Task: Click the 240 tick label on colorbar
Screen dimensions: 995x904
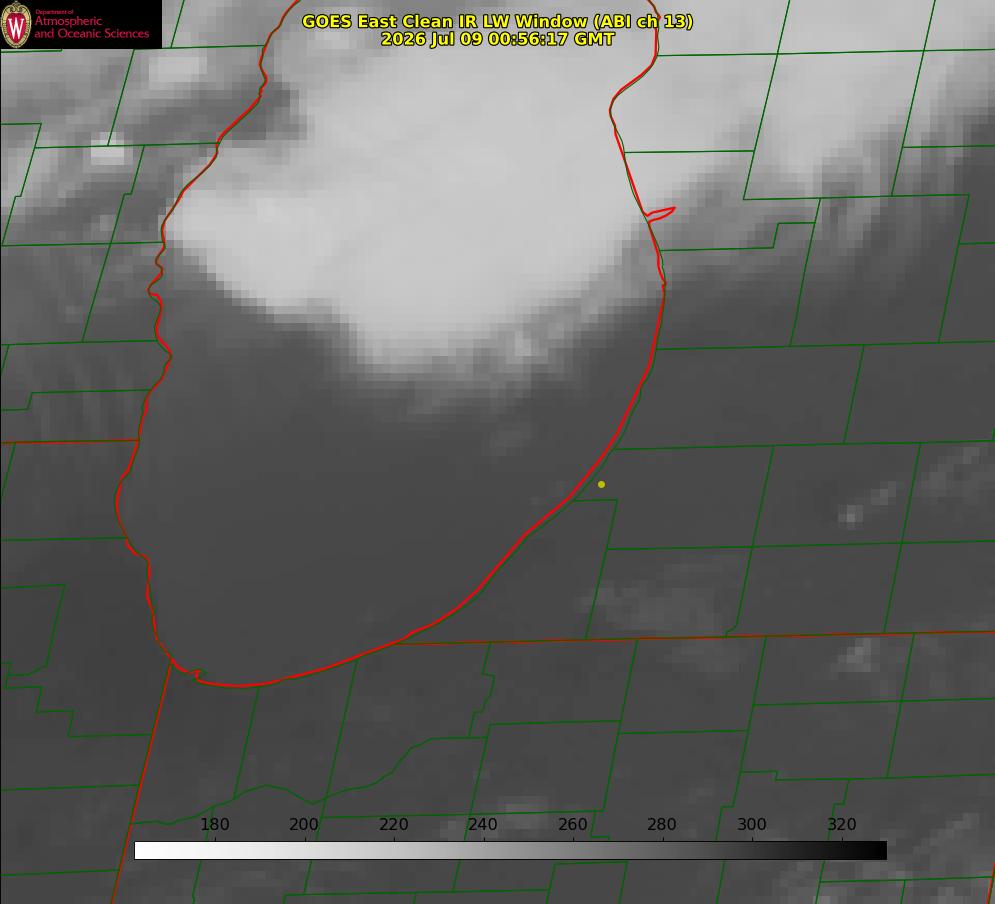Action: (x=483, y=824)
